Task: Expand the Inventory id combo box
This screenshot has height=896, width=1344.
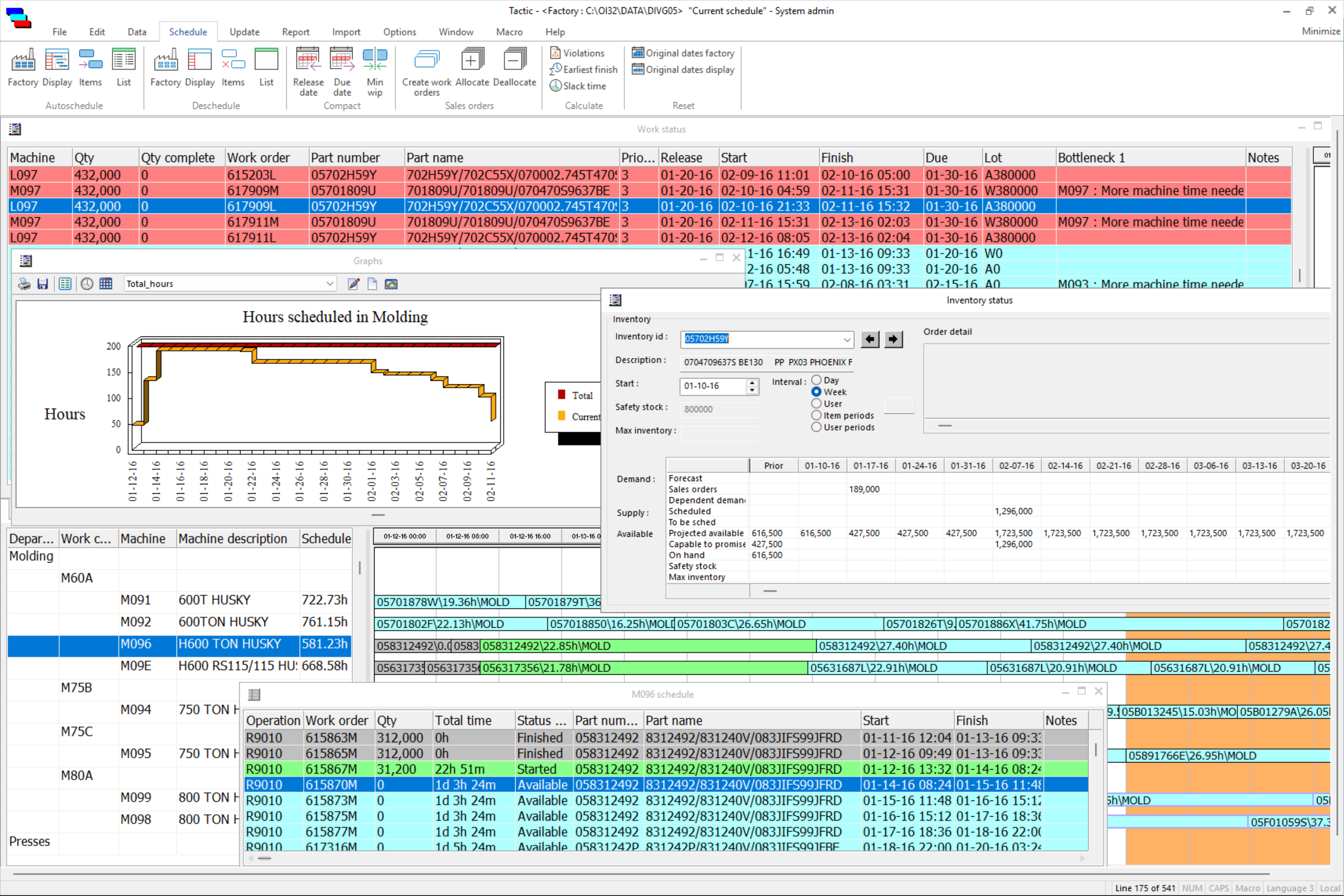Action: coord(847,340)
